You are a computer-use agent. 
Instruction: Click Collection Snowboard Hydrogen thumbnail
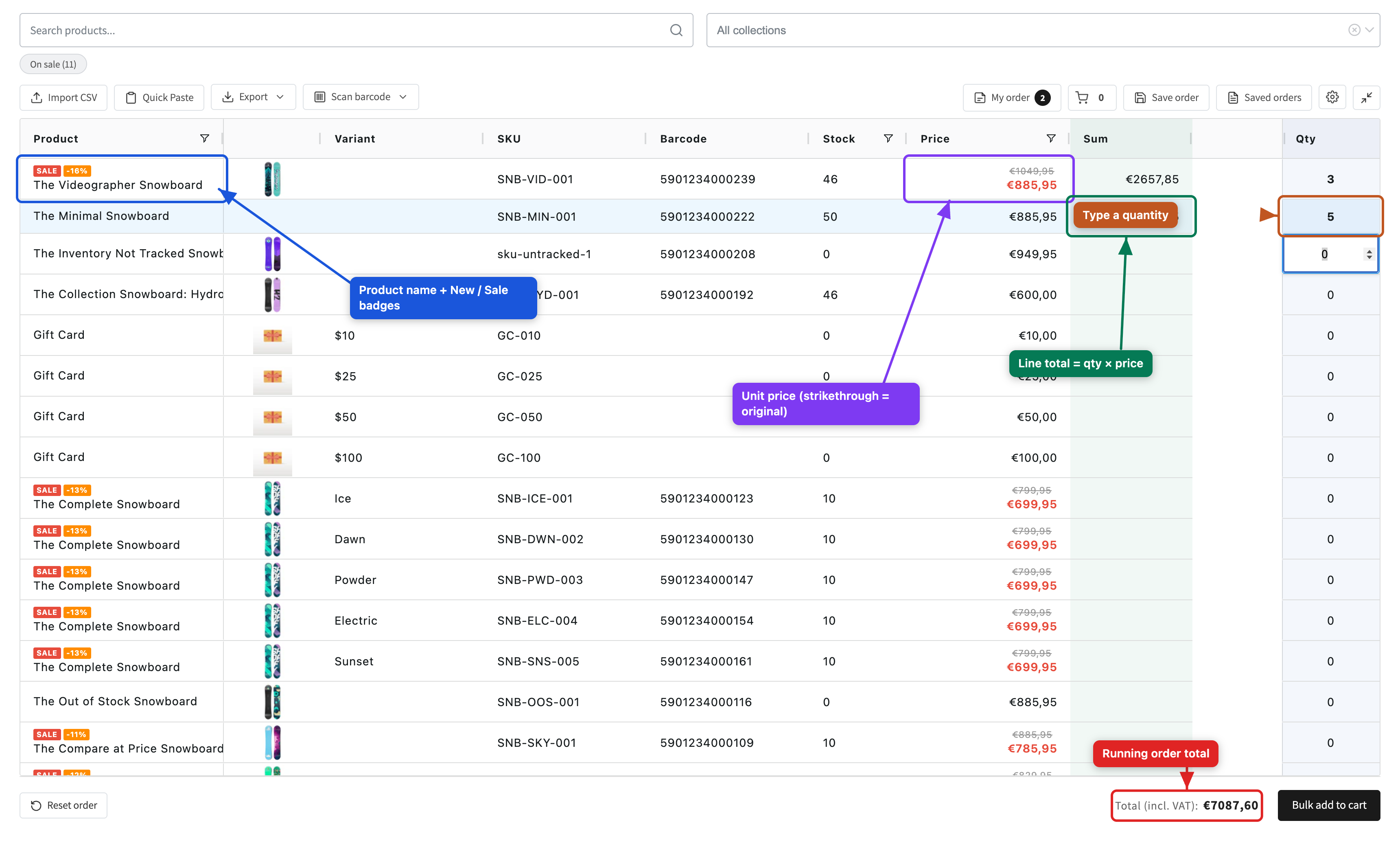tap(272, 294)
